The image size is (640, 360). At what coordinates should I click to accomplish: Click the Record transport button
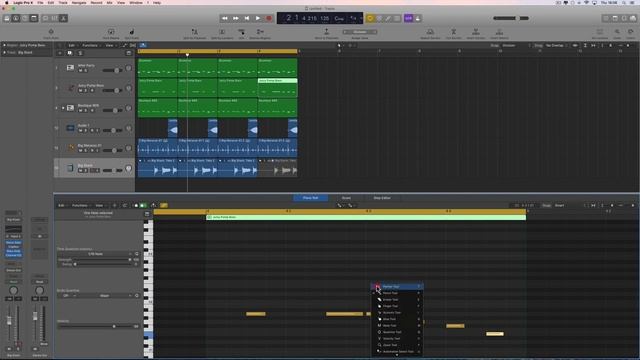click(x=269, y=18)
